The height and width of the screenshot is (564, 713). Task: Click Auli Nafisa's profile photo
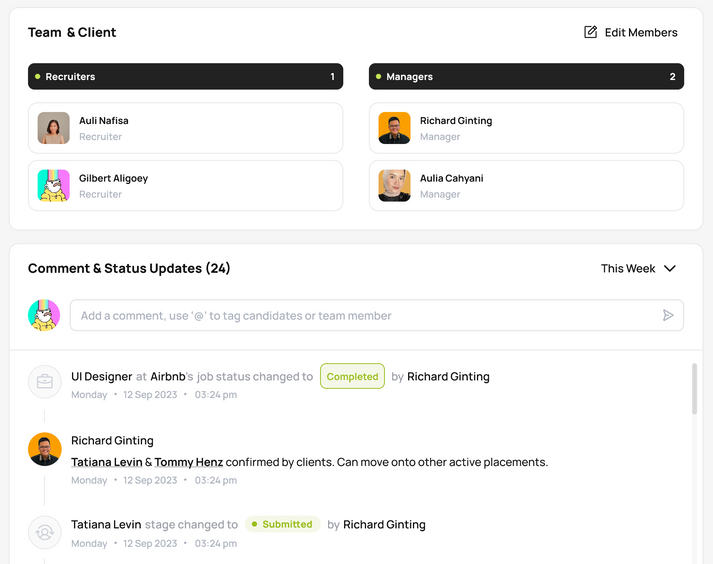tap(54, 128)
